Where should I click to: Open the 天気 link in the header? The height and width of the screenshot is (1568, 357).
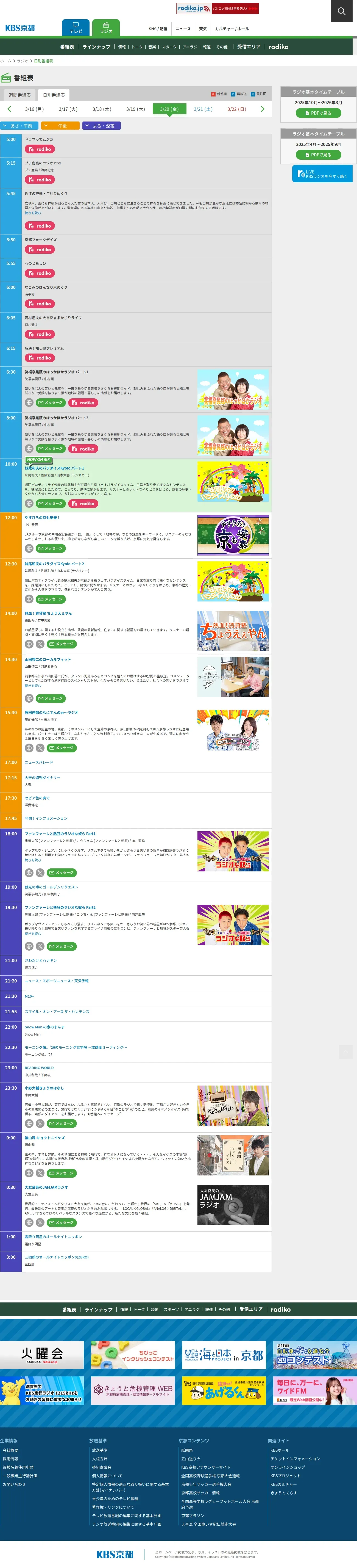(203, 29)
